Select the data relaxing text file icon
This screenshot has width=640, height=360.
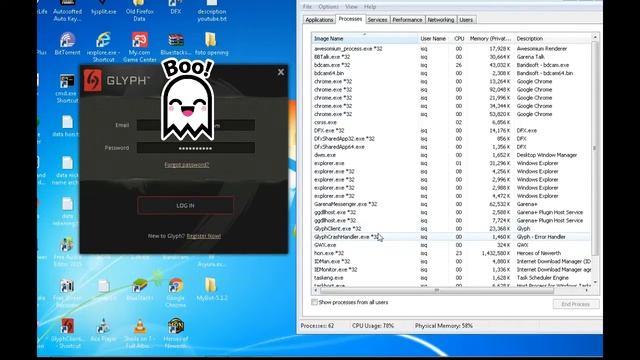coord(67,211)
